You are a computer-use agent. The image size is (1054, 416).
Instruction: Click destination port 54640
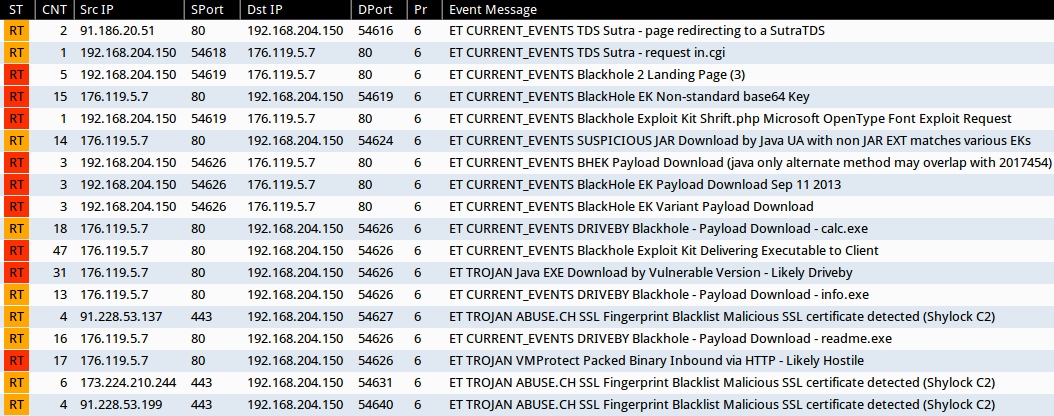376,405
